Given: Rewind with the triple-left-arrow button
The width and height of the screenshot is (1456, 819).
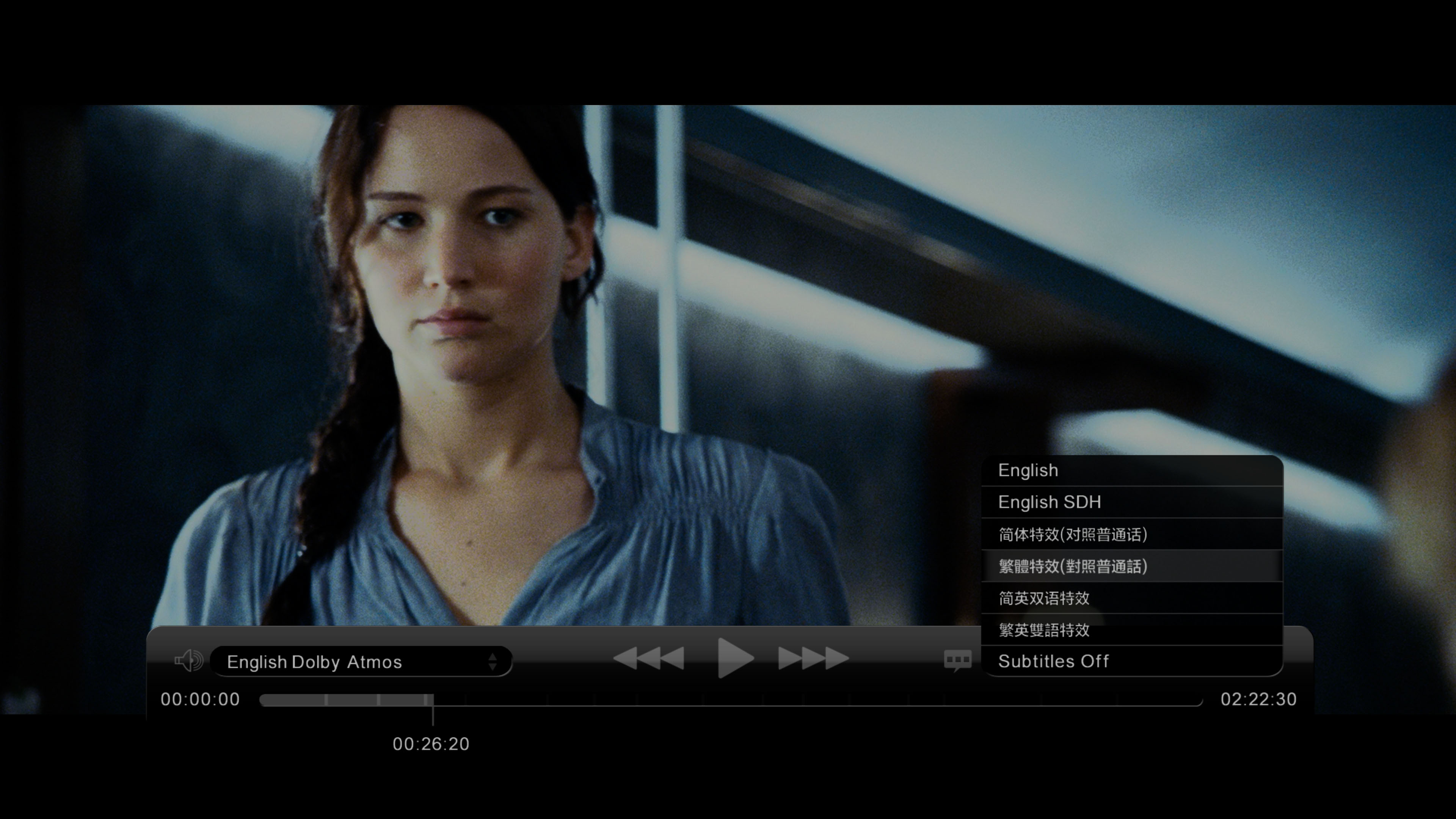Looking at the screenshot, I should pos(648,659).
